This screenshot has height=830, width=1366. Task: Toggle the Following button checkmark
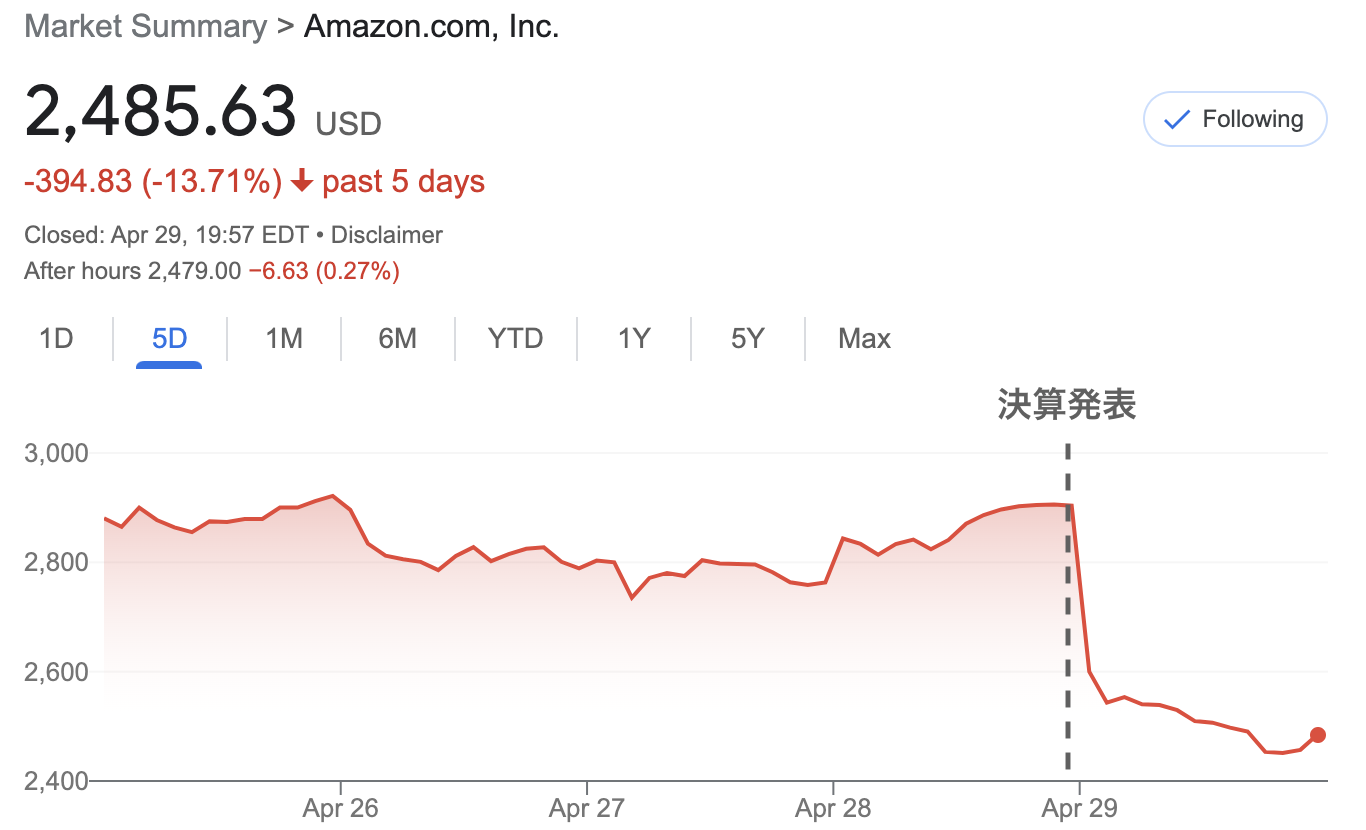pos(1178,120)
